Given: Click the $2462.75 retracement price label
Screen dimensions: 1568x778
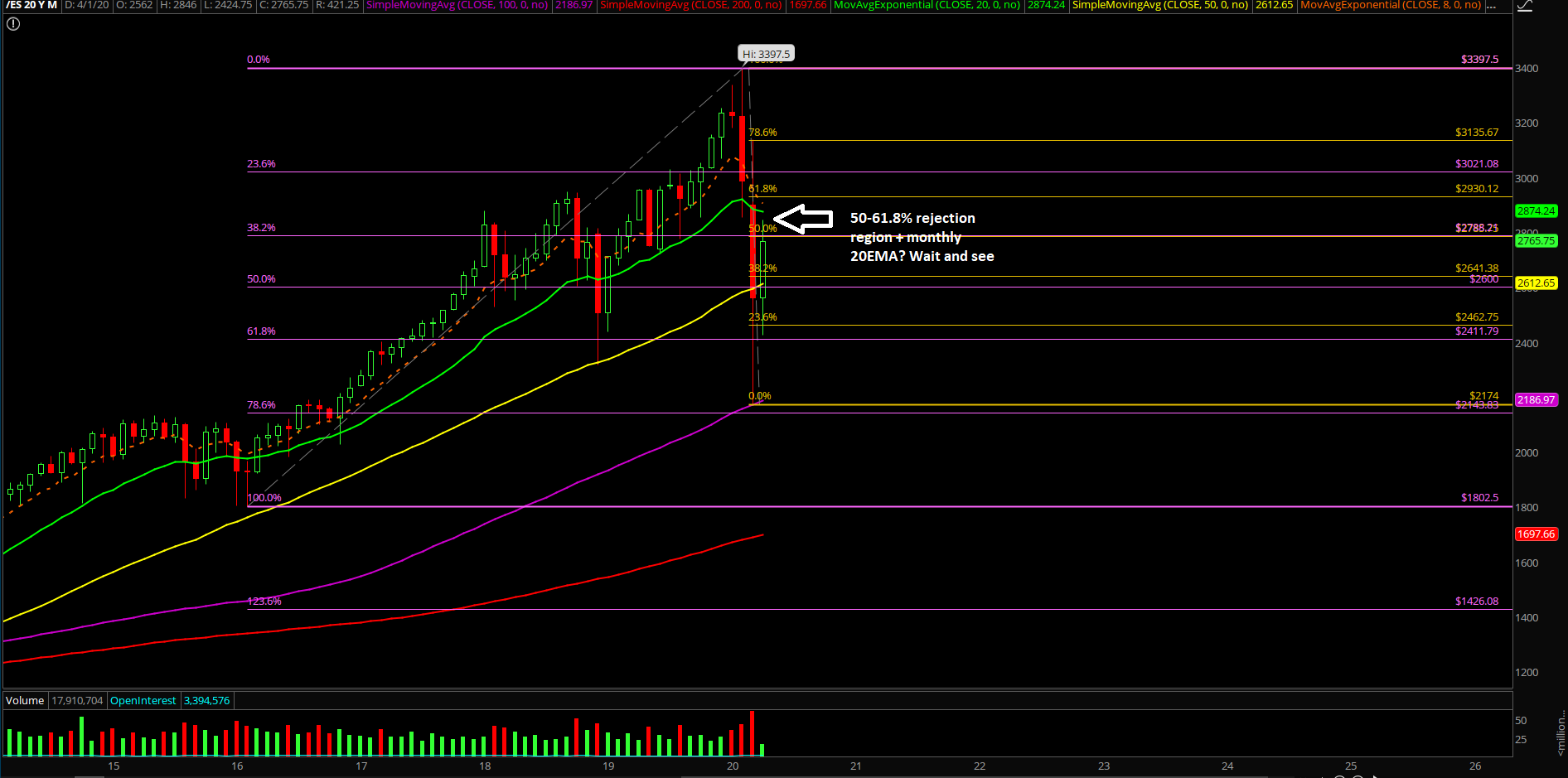Looking at the screenshot, I should 1477,317.
